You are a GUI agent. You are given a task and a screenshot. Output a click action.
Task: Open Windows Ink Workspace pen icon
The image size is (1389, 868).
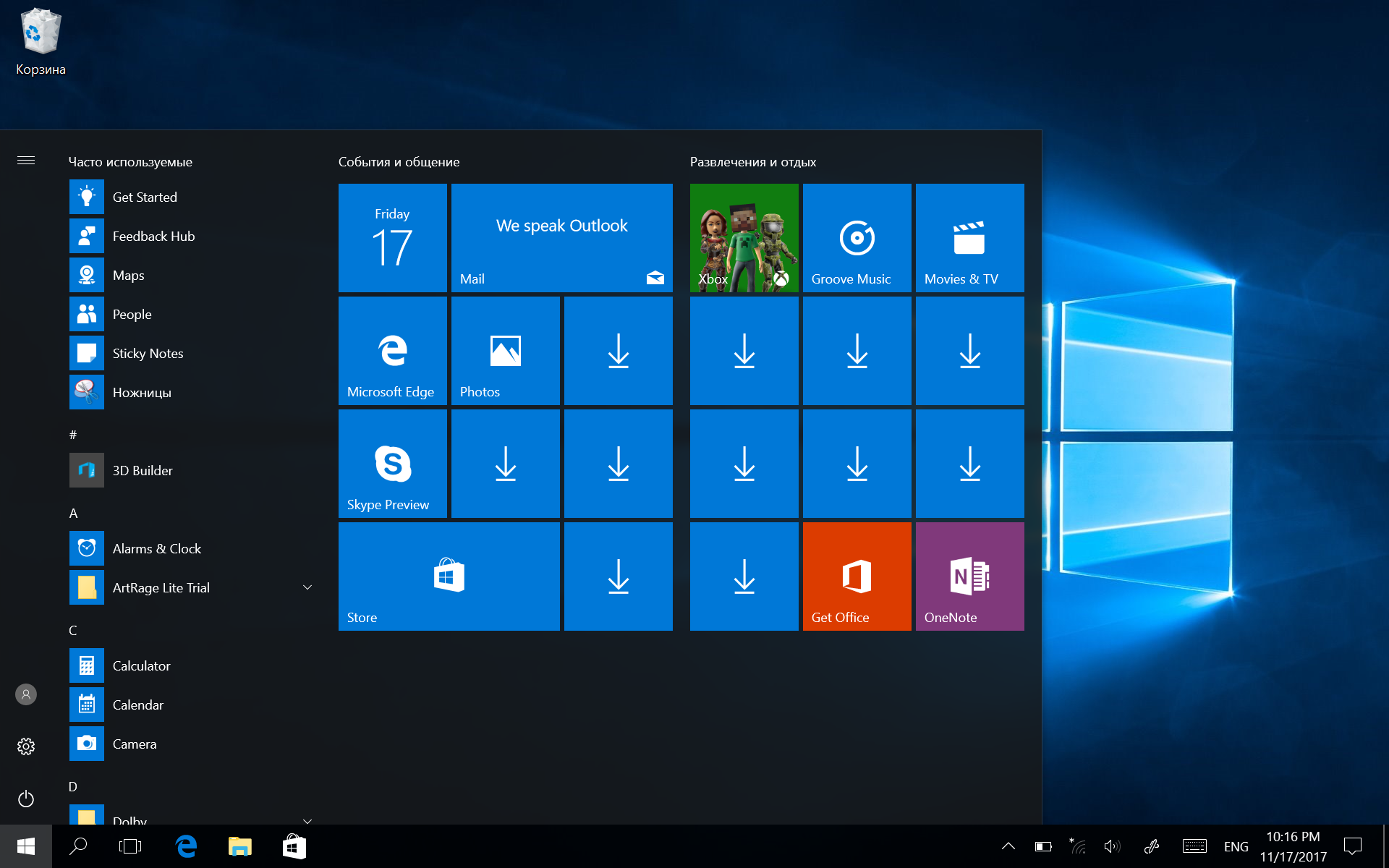(x=1152, y=846)
